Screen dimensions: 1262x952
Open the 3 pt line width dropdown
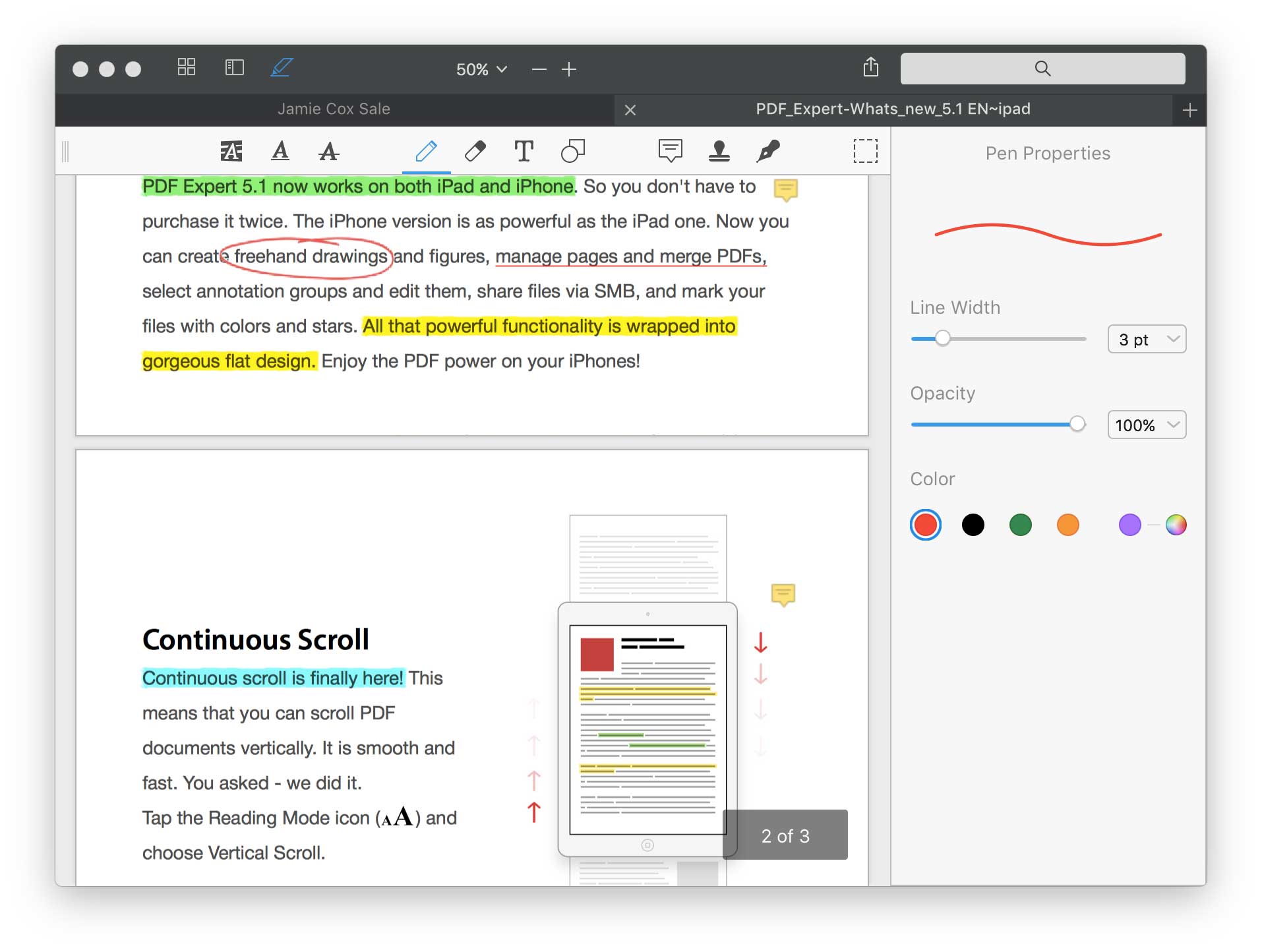(1147, 339)
